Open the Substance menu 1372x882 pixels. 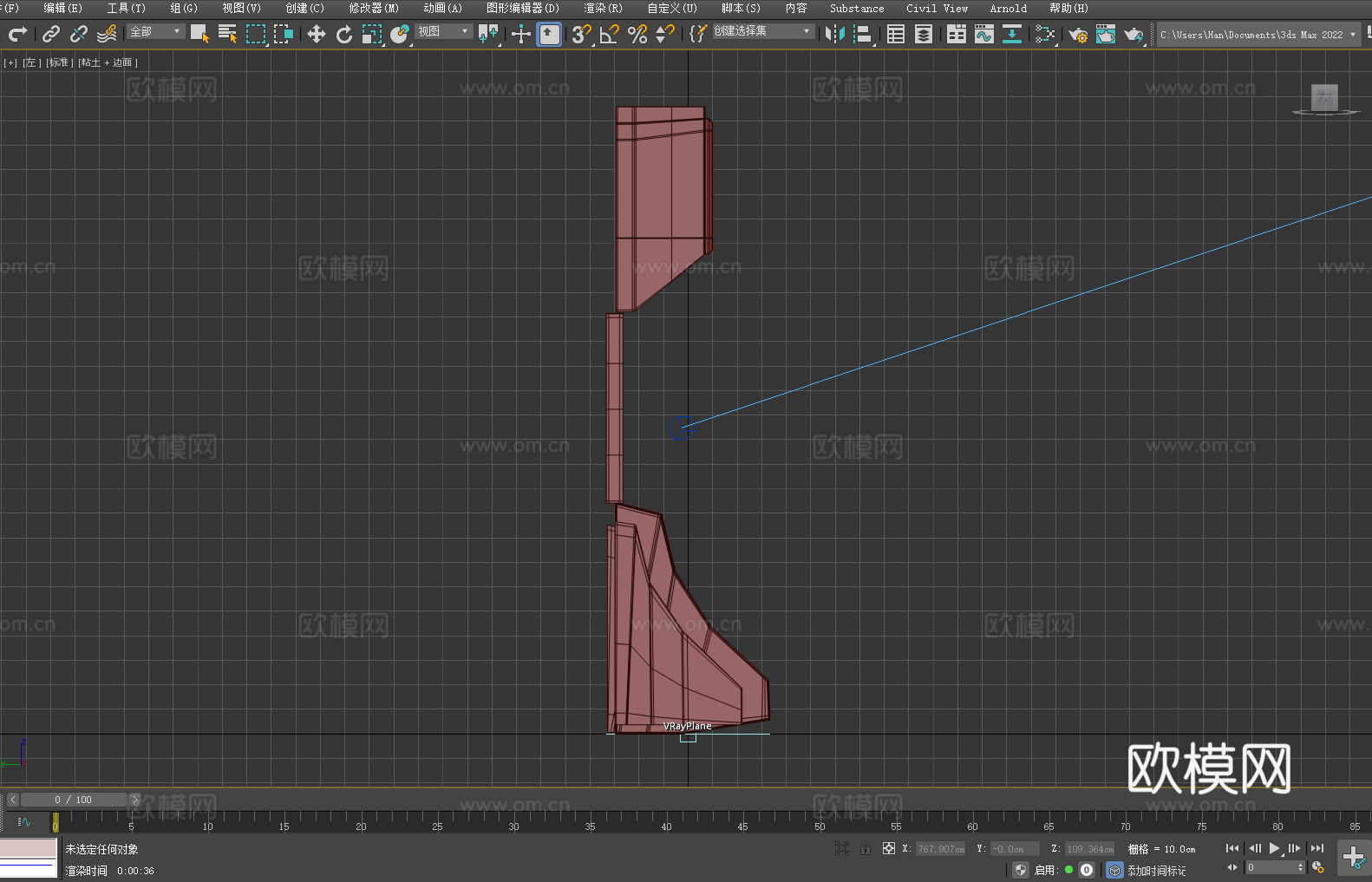857,8
